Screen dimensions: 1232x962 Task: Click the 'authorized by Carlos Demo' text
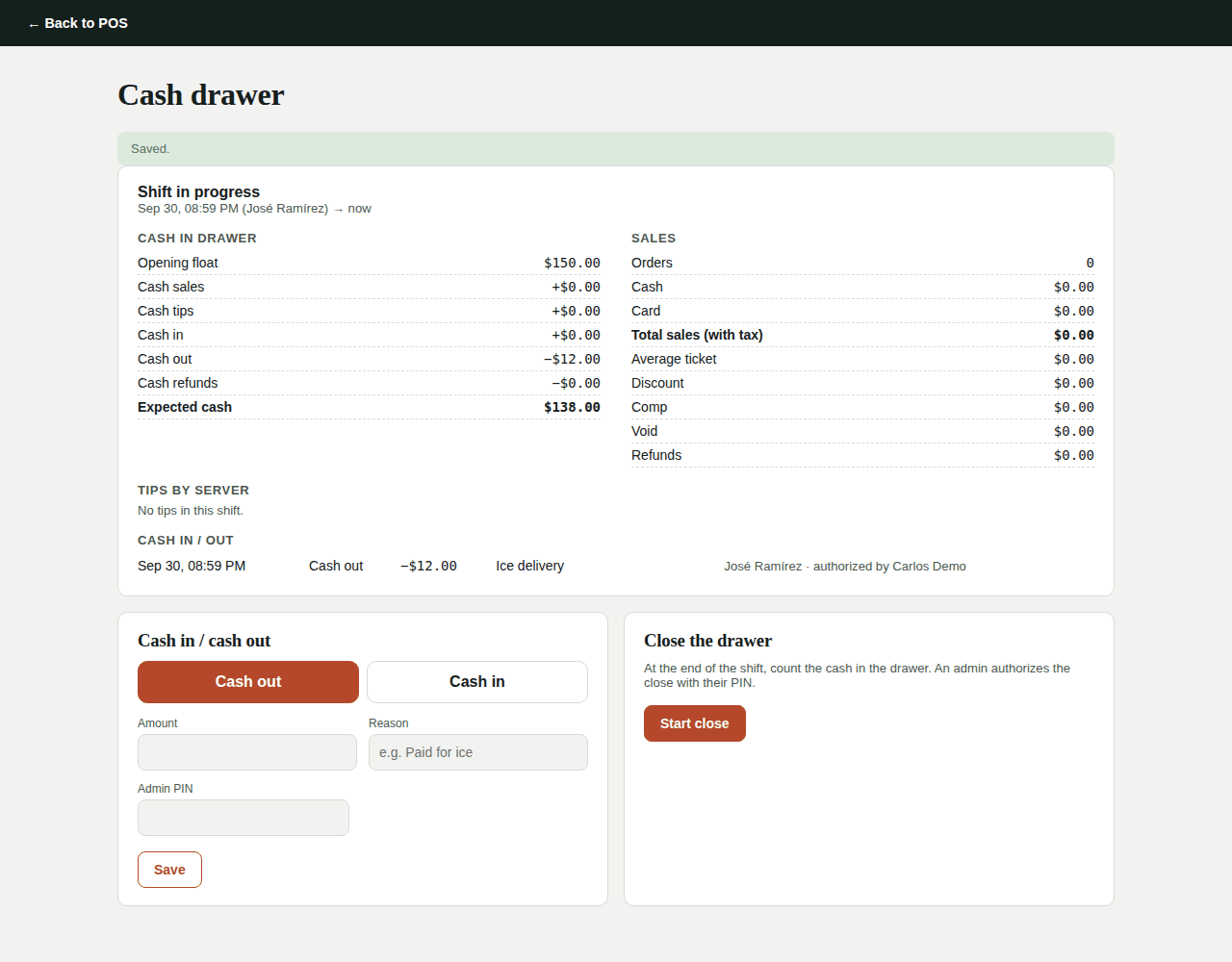click(x=889, y=567)
